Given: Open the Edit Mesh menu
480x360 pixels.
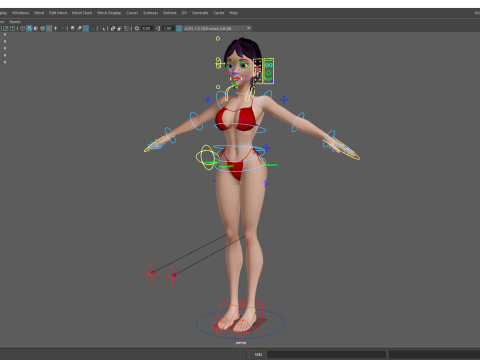Looking at the screenshot, I should coord(58,13).
